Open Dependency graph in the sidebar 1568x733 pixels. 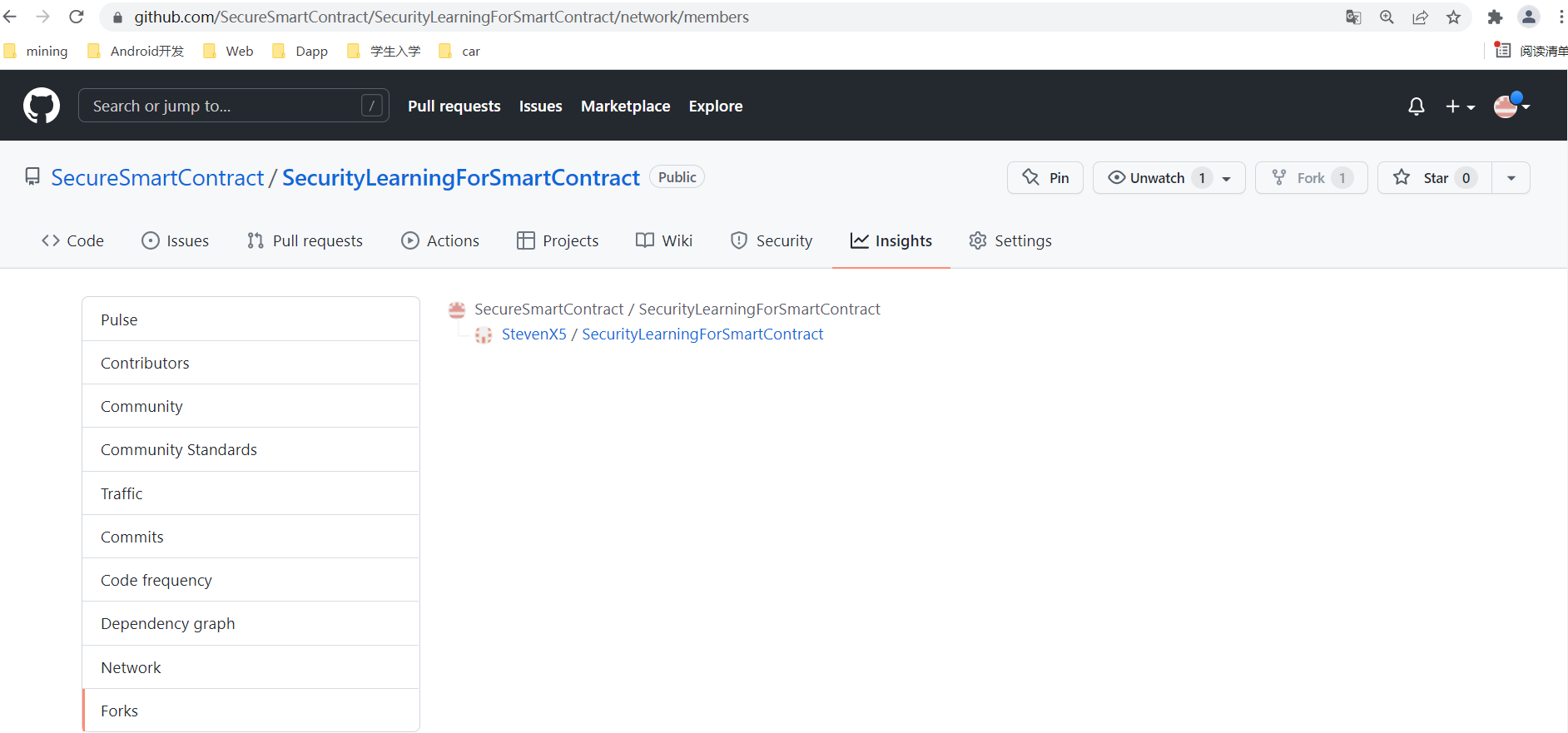(x=251, y=623)
